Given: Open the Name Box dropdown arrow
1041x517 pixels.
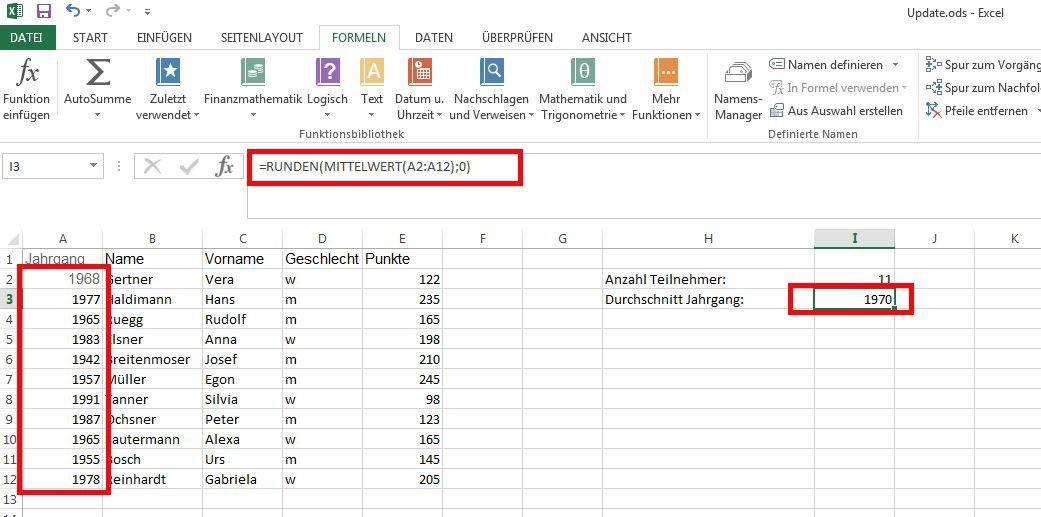Looking at the screenshot, I should [94, 167].
